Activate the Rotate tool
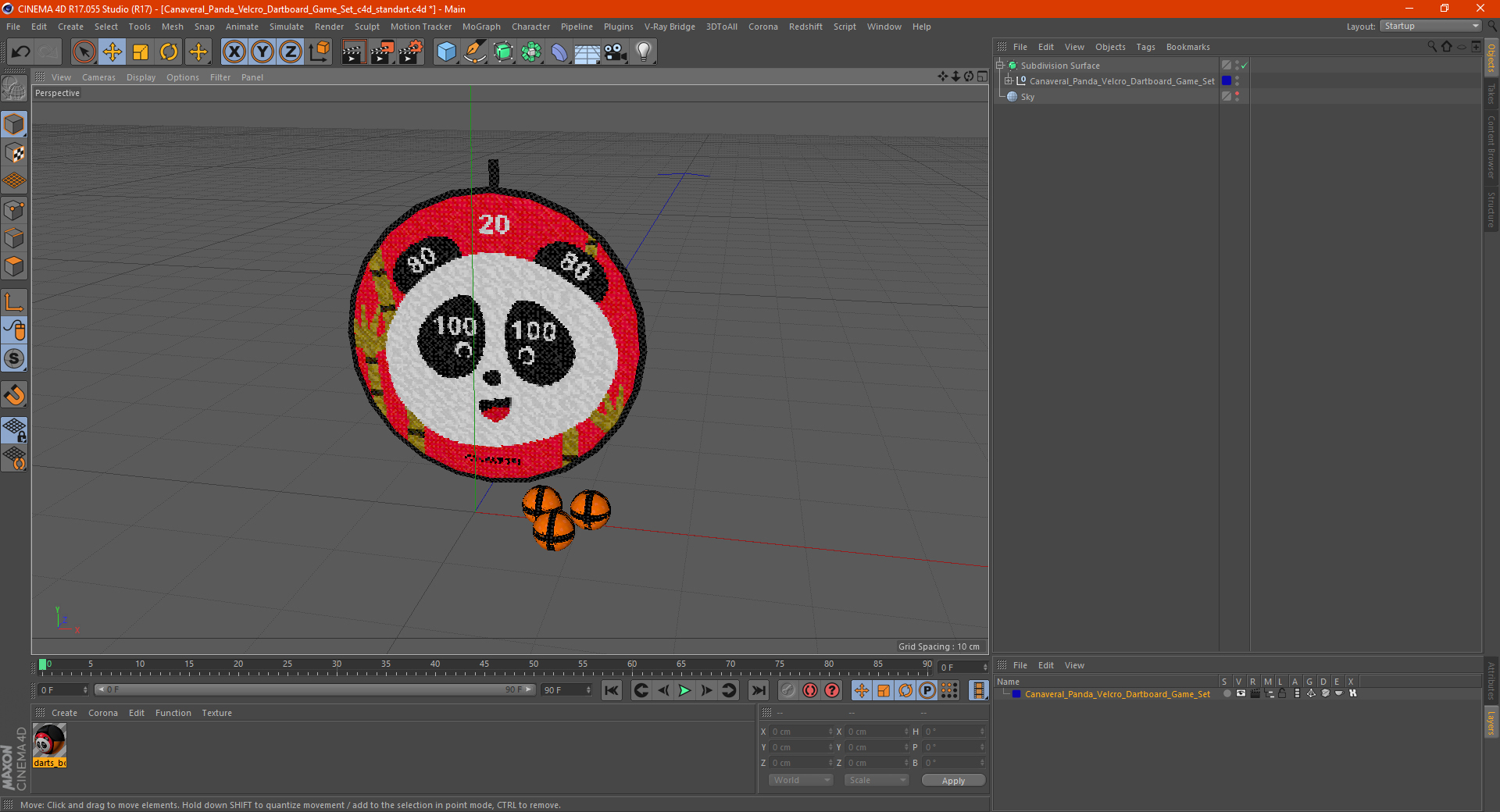The height and width of the screenshot is (812, 1500). [x=169, y=52]
